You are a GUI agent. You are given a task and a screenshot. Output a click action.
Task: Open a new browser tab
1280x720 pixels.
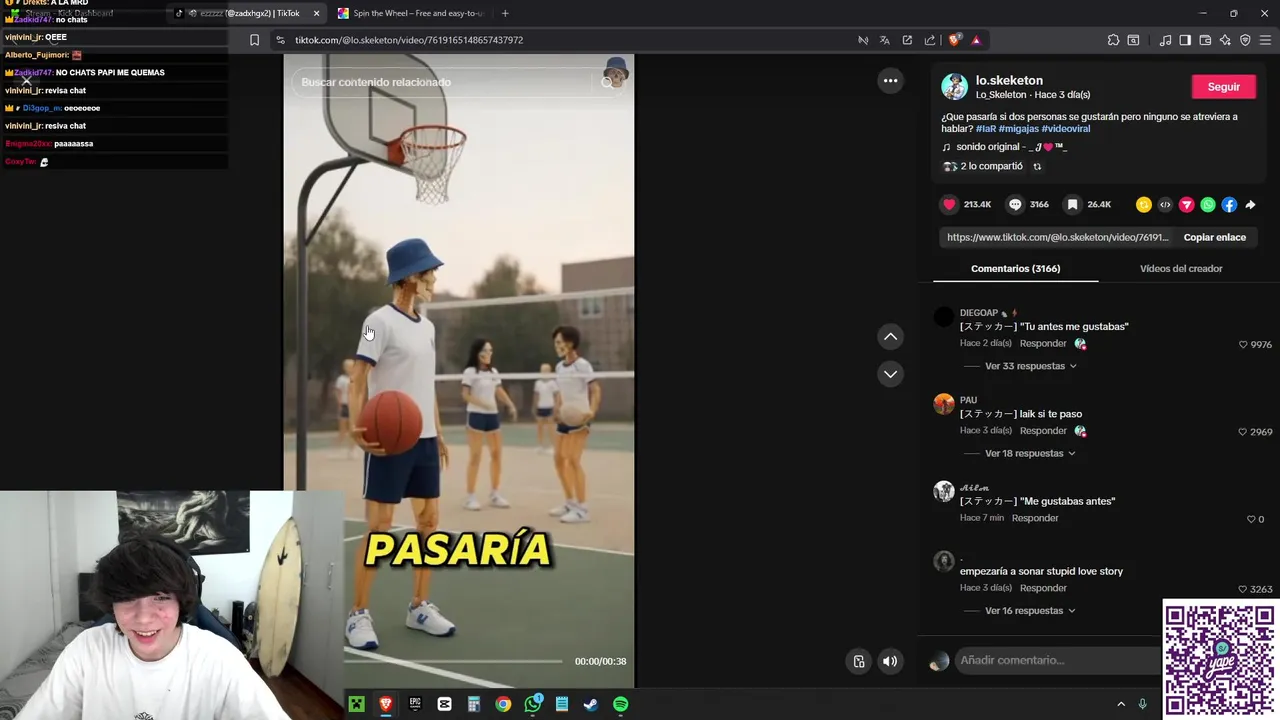point(505,13)
